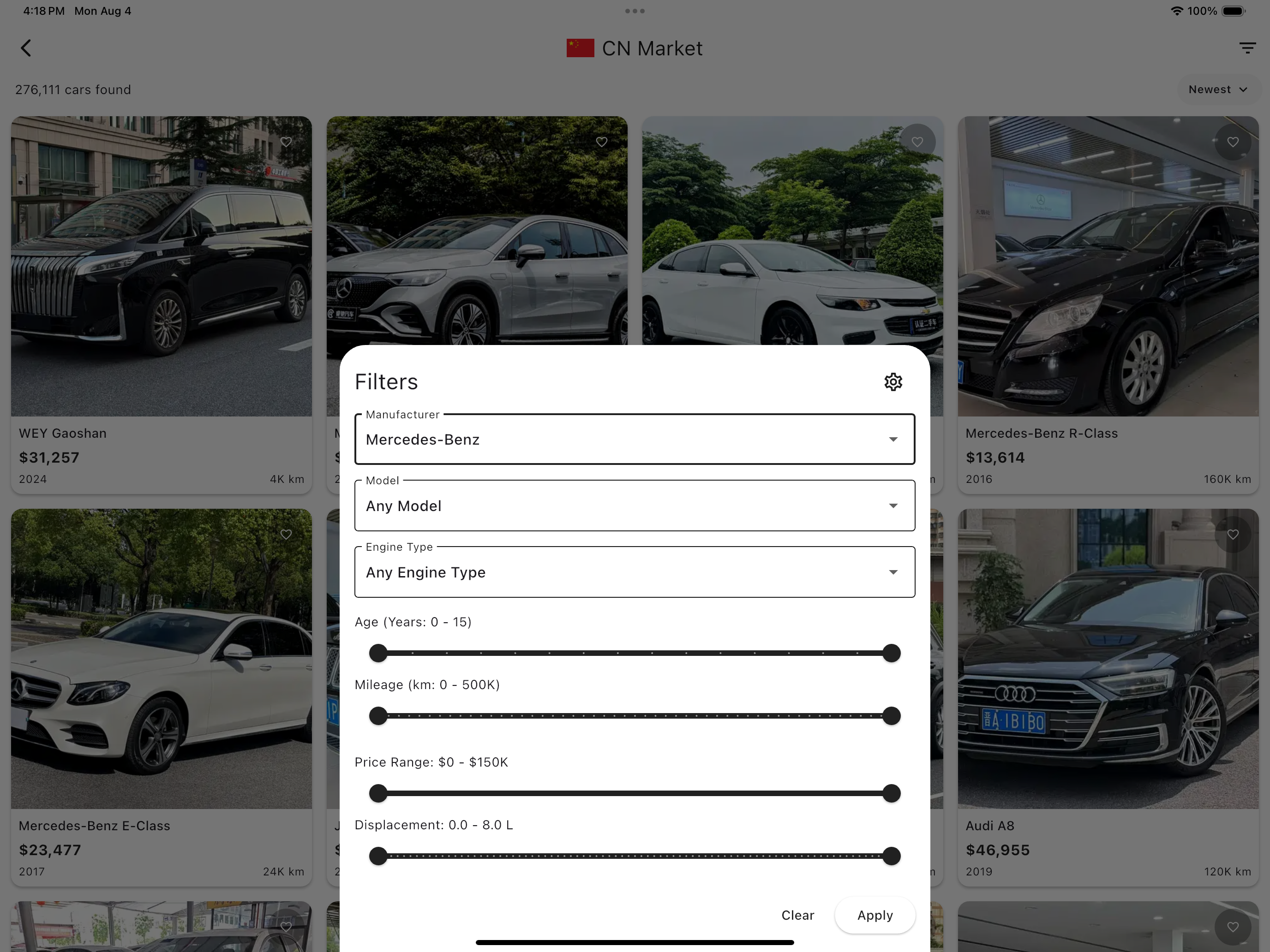The height and width of the screenshot is (952, 1270).
Task: Open the WEY Gaoshan car photo
Action: click(x=162, y=266)
